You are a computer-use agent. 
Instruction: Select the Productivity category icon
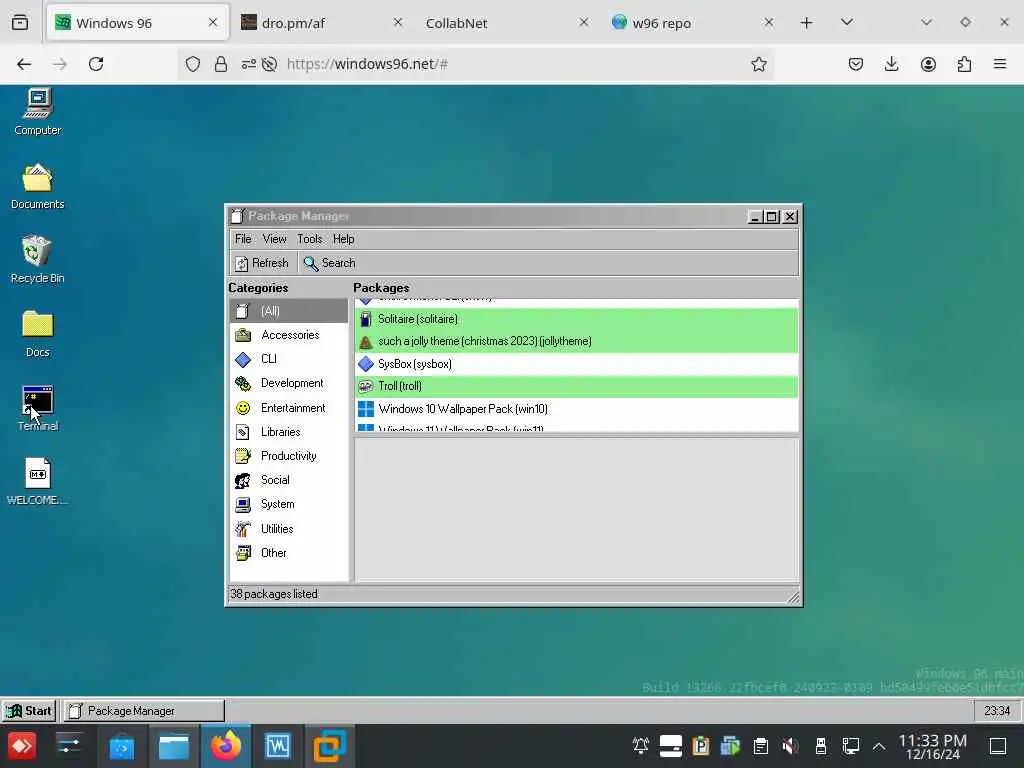[243, 456]
